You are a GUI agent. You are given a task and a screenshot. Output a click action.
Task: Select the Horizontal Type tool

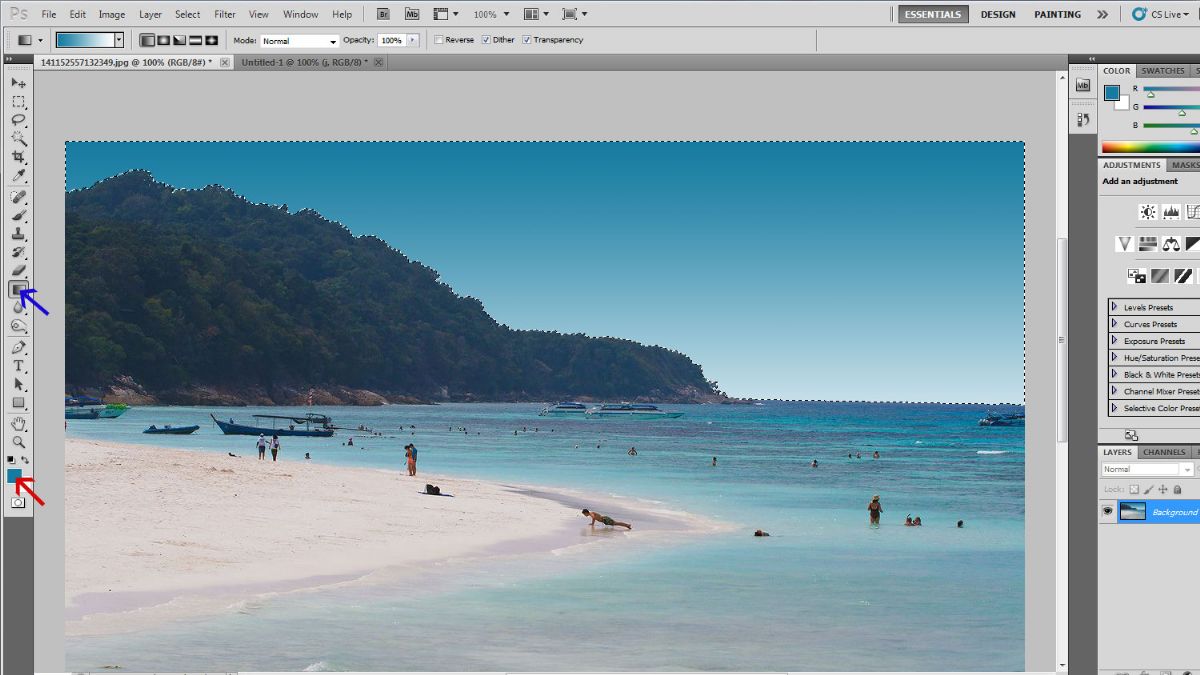click(x=18, y=366)
